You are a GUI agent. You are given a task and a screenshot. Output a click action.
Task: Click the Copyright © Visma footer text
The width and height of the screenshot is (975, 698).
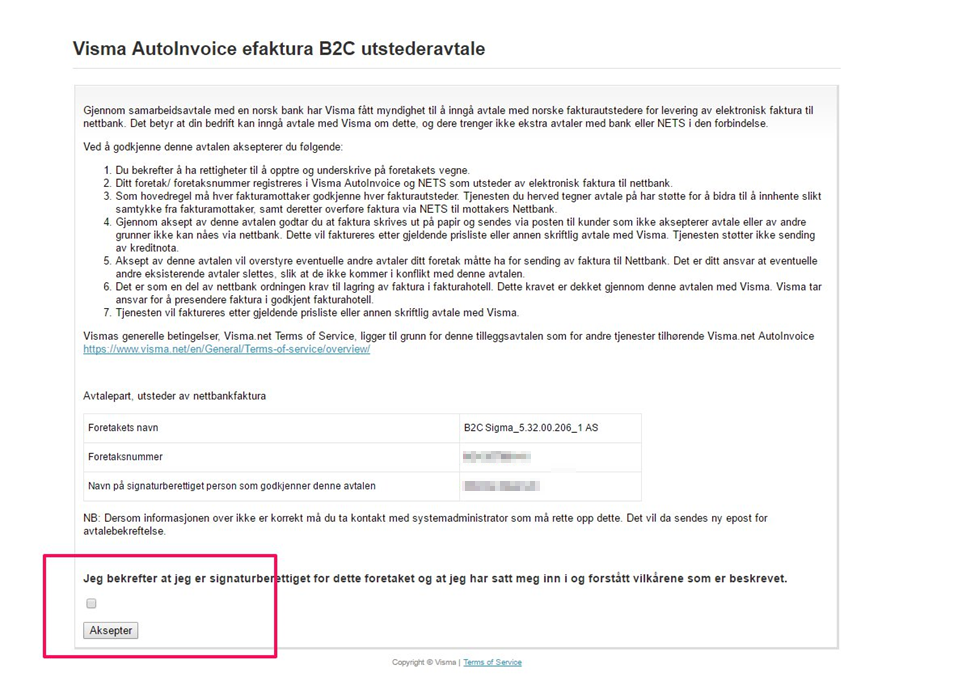tap(424, 662)
